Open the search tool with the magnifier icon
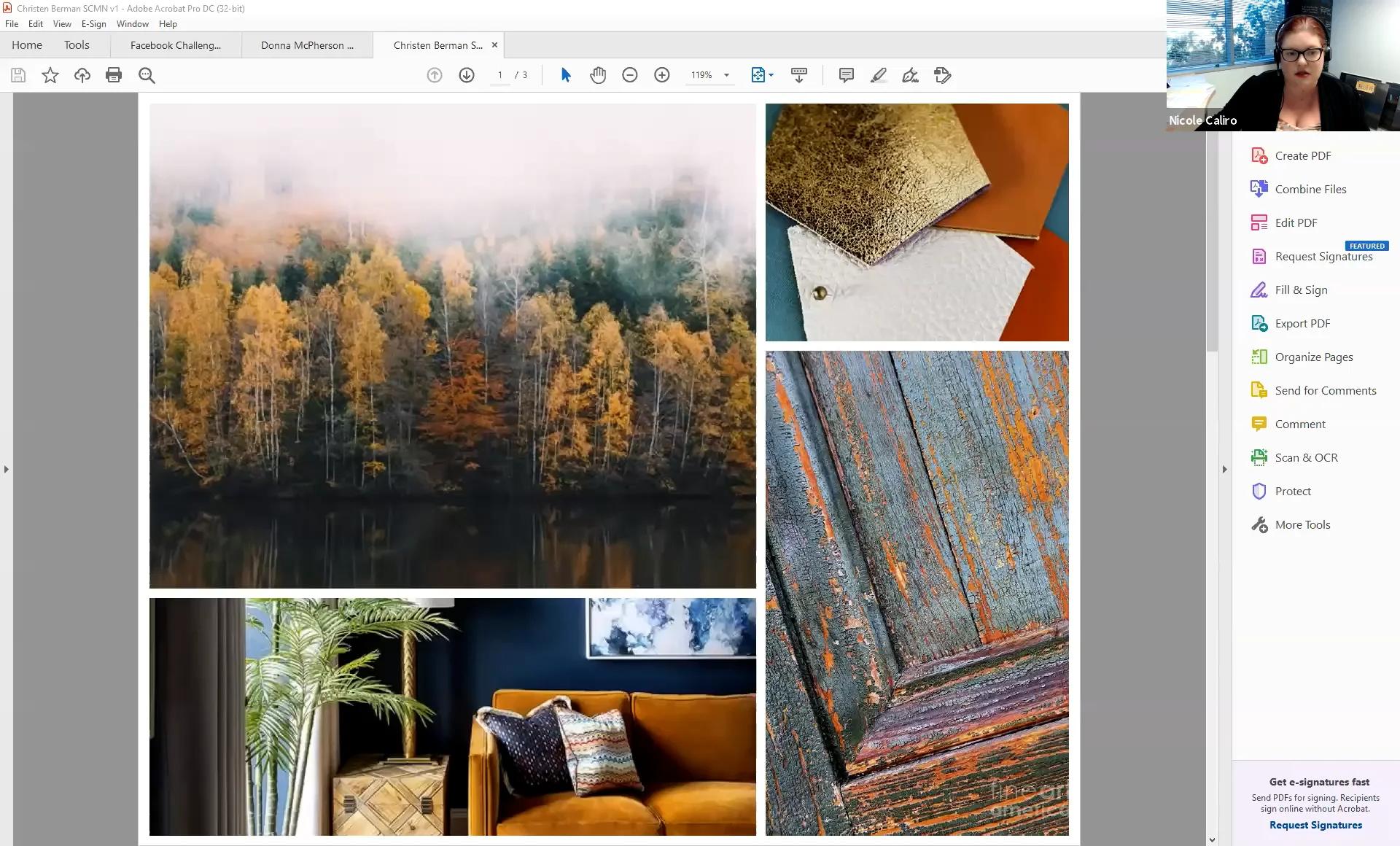Viewport: 1400px width, 846px height. [x=147, y=75]
